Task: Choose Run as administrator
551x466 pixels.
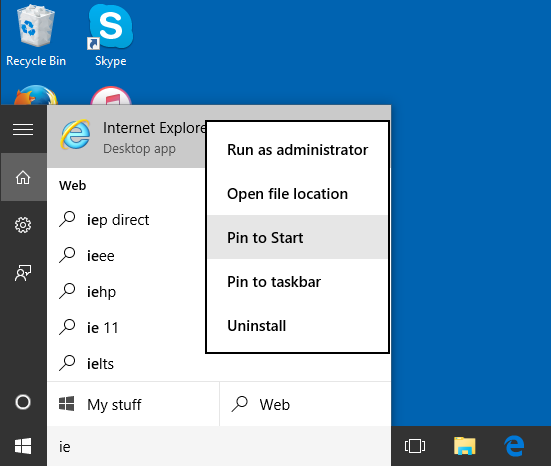Action: click(x=297, y=150)
